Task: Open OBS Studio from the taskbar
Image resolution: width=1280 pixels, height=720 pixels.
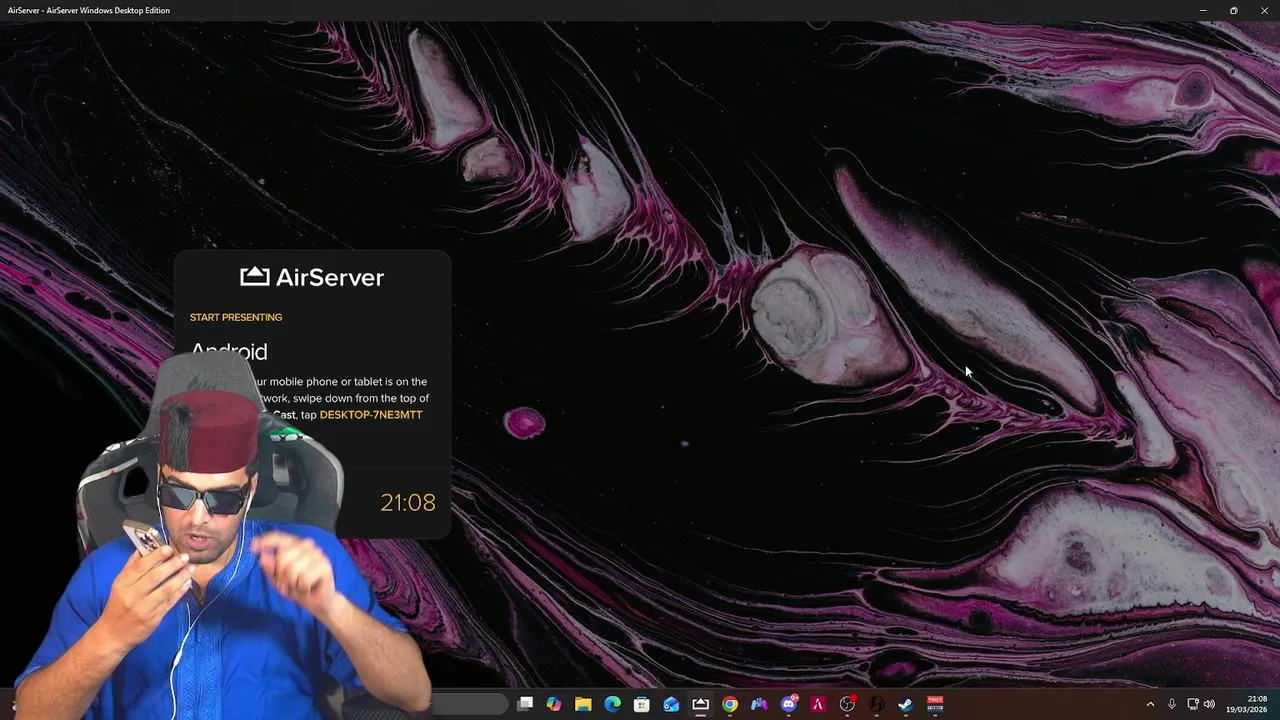Action: 847,704
